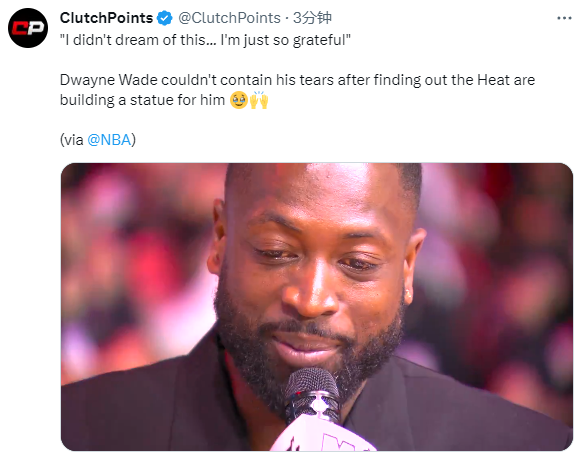
Task: Click the word "Heat" in tweet
Action: pos(493,80)
